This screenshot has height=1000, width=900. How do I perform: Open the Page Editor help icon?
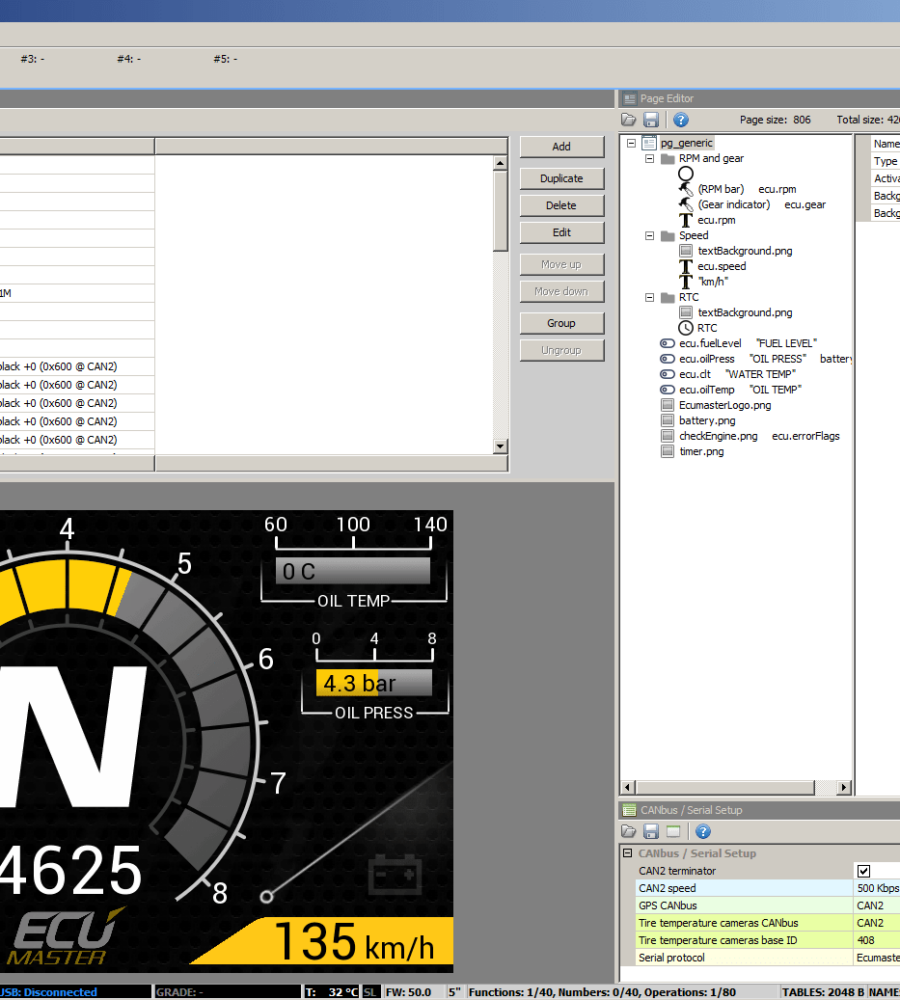(x=681, y=120)
